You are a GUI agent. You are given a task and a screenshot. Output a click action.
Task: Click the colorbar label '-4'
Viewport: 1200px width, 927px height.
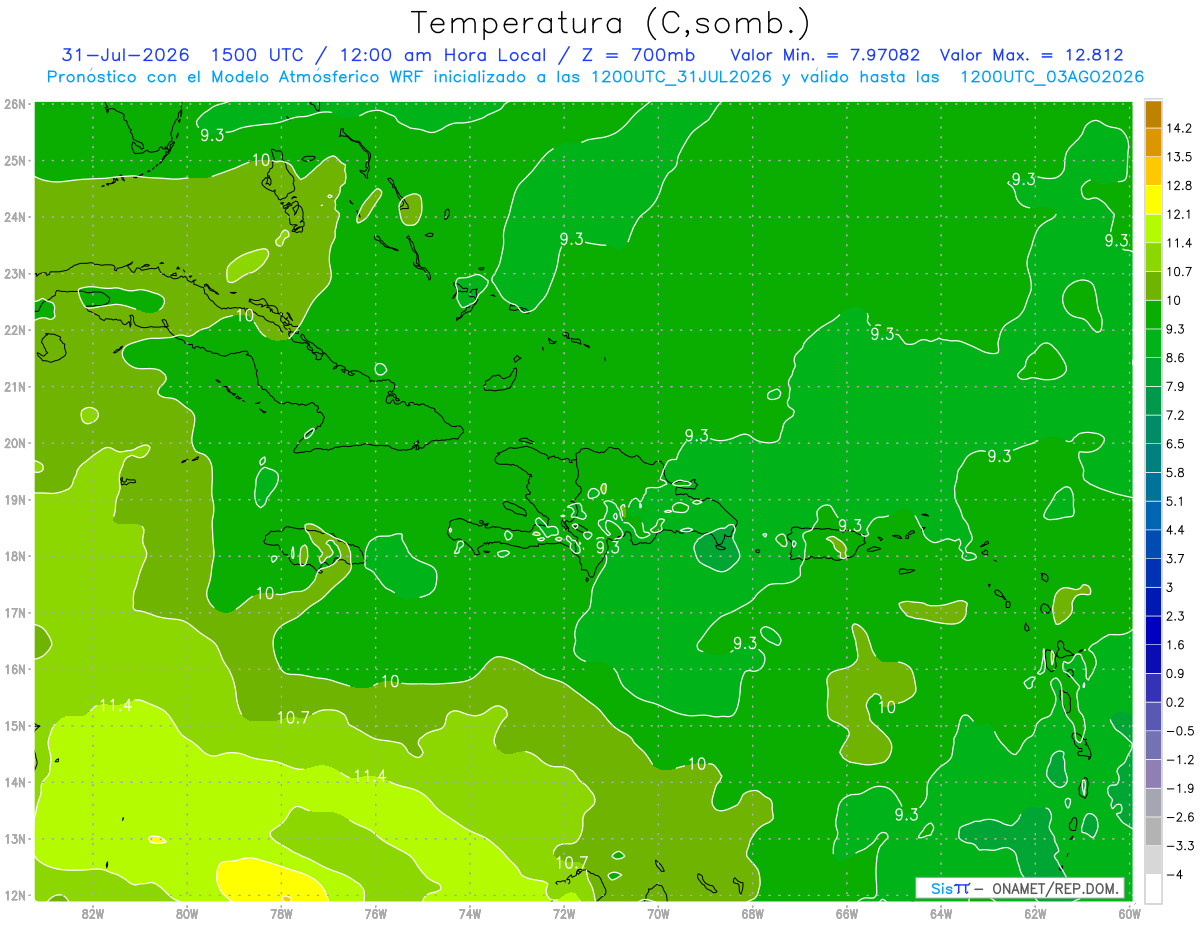tap(1174, 873)
